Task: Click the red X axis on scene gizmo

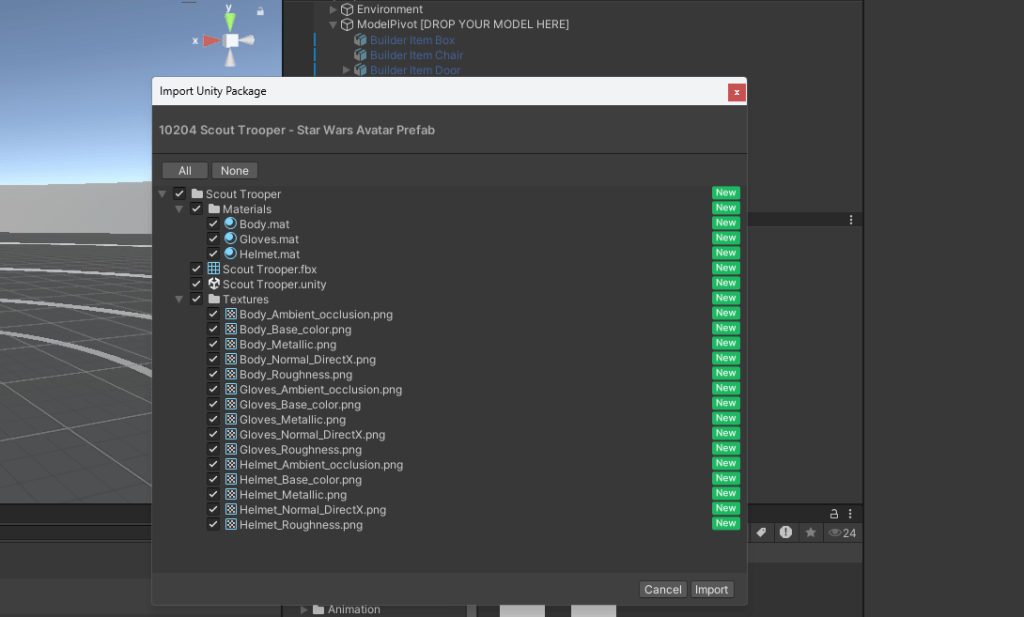Action: 210,41
